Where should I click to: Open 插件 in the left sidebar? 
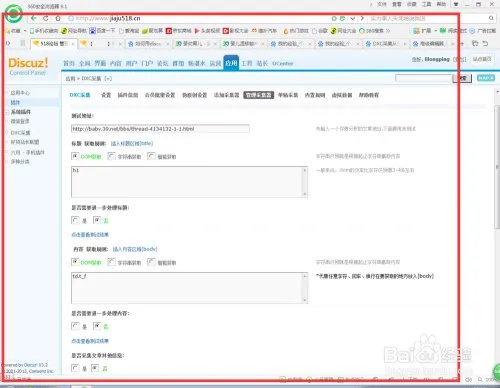point(15,102)
